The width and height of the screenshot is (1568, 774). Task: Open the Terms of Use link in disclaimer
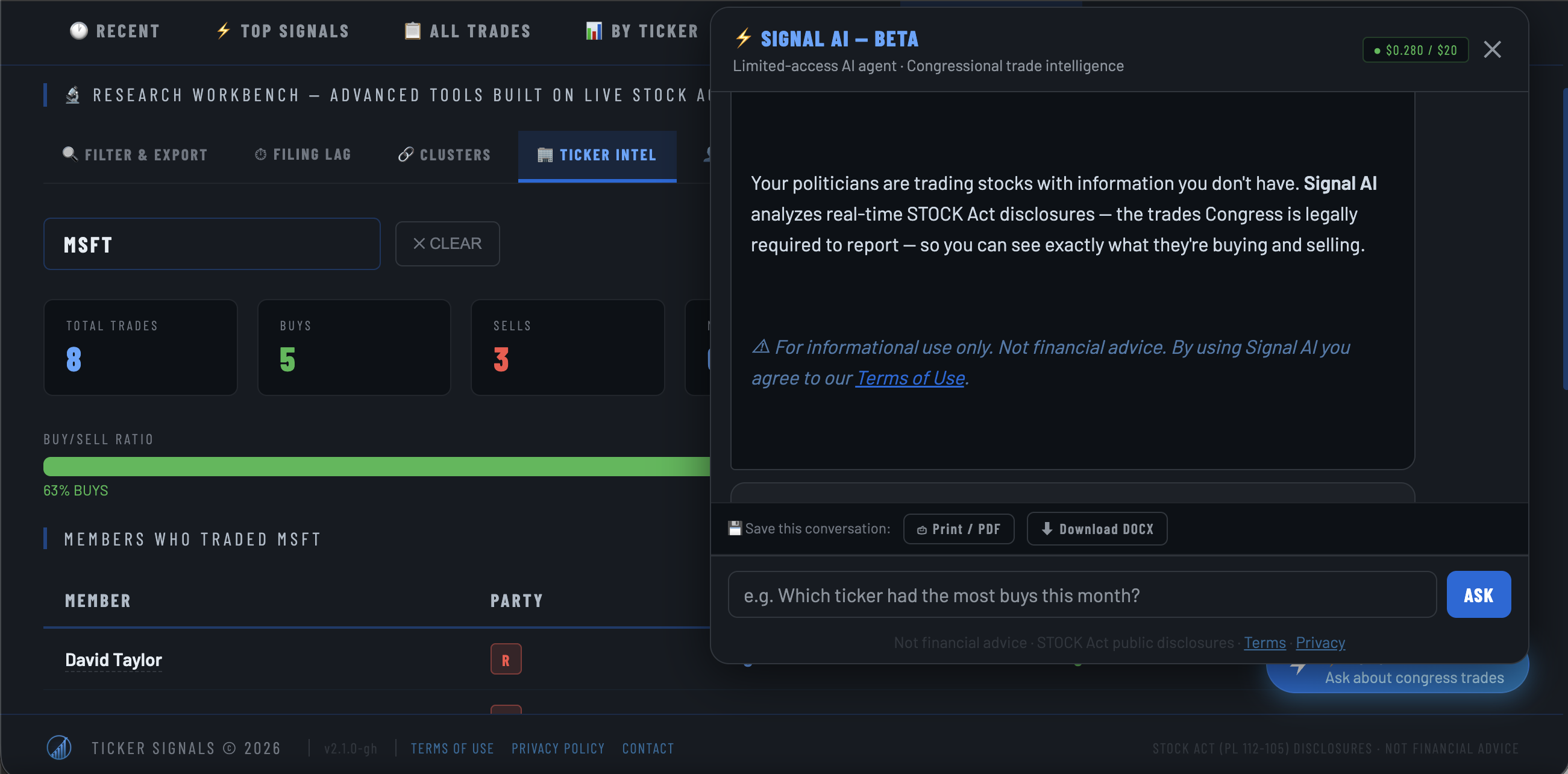click(910, 377)
